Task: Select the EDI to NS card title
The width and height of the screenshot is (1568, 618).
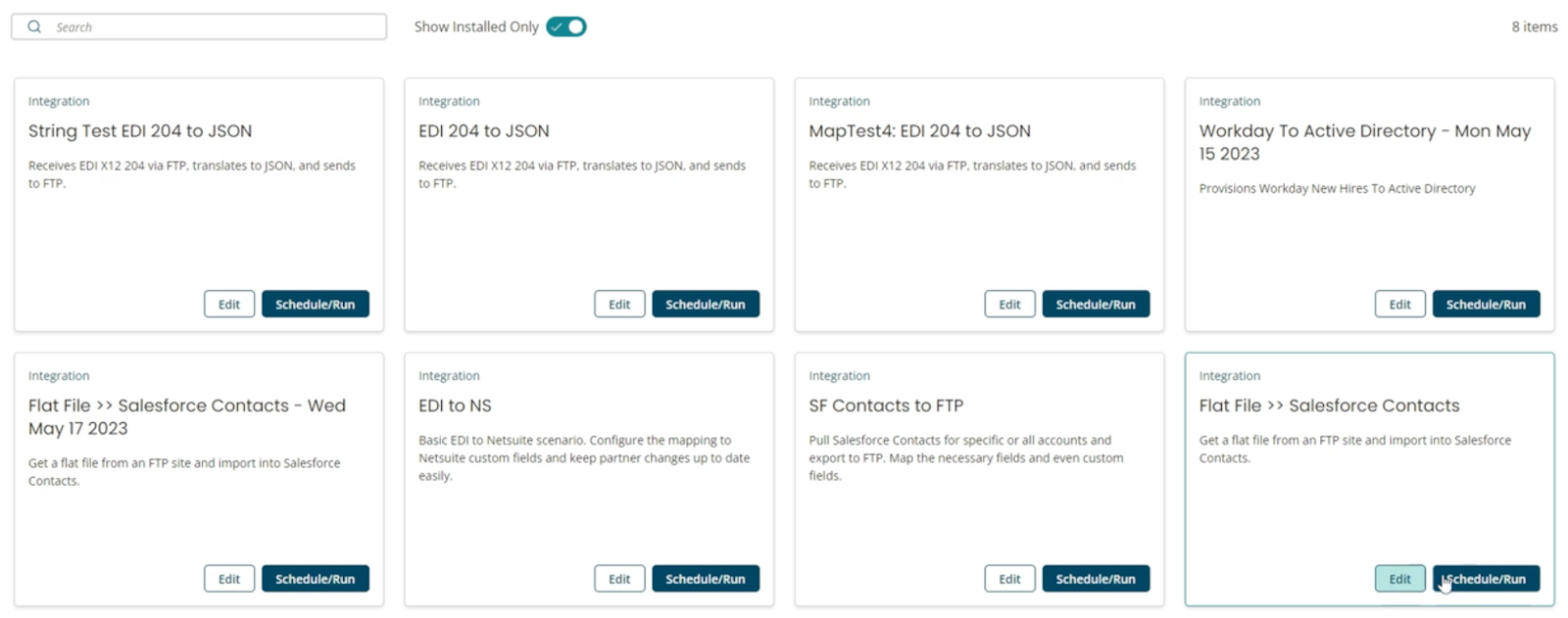Action: [x=455, y=405]
